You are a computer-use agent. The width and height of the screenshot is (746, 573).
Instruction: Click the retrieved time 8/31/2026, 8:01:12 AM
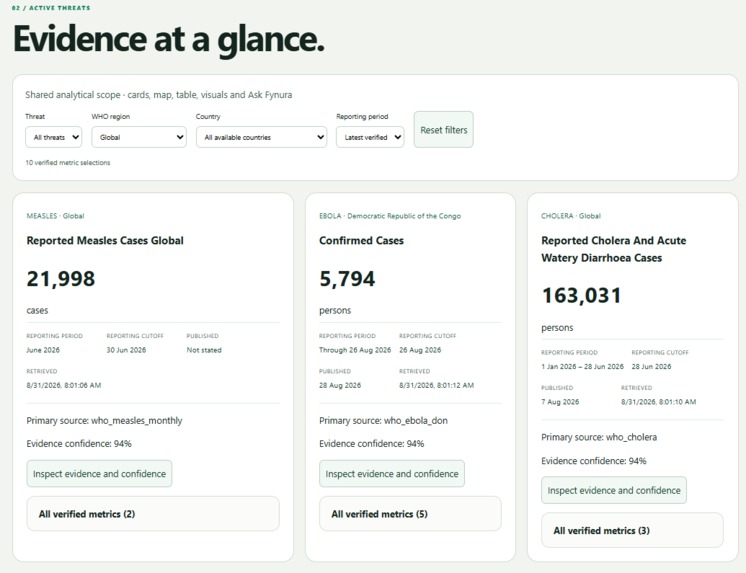coord(436,385)
